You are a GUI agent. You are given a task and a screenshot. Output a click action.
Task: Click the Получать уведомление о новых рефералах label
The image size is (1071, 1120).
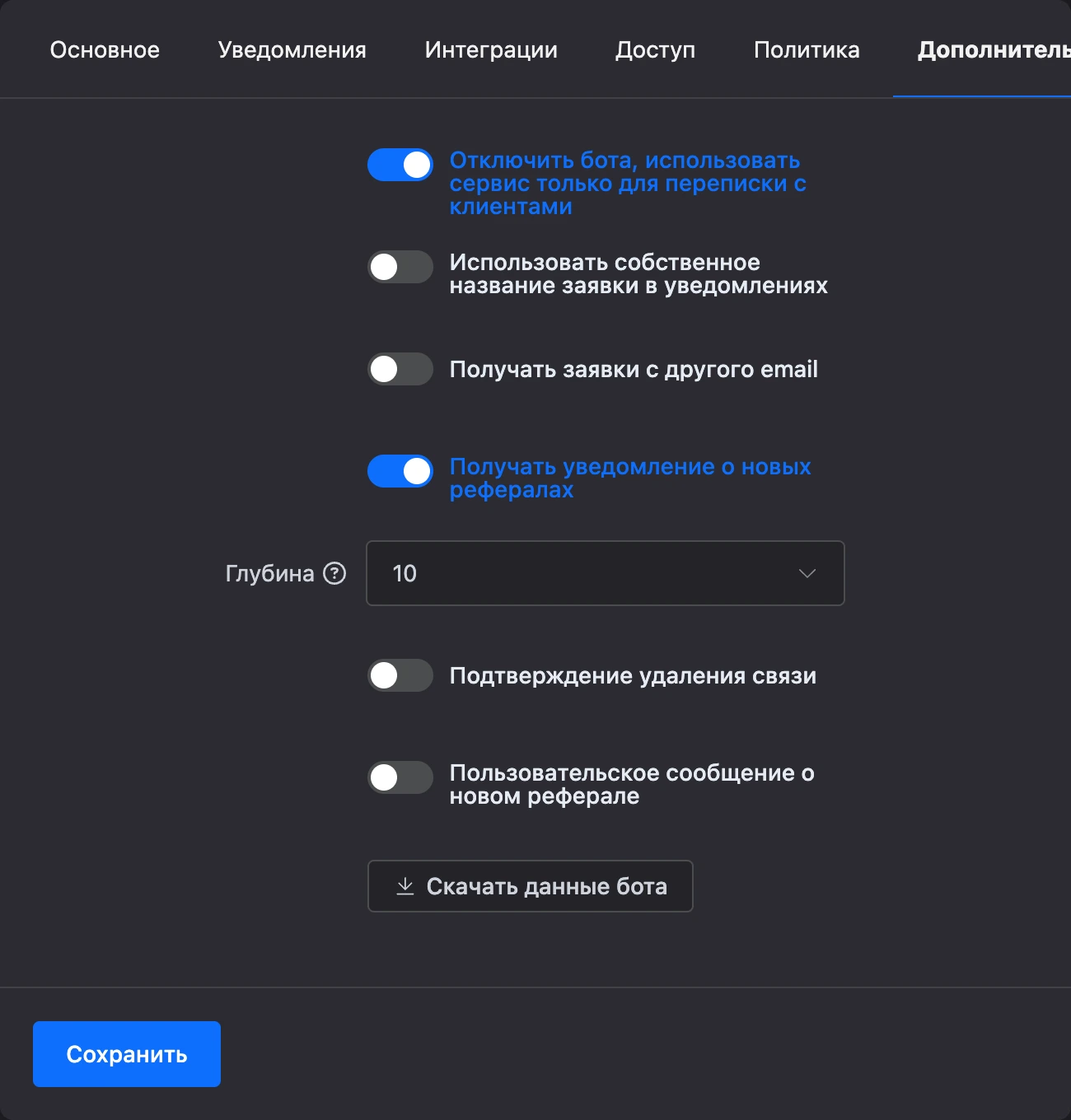pos(630,478)
